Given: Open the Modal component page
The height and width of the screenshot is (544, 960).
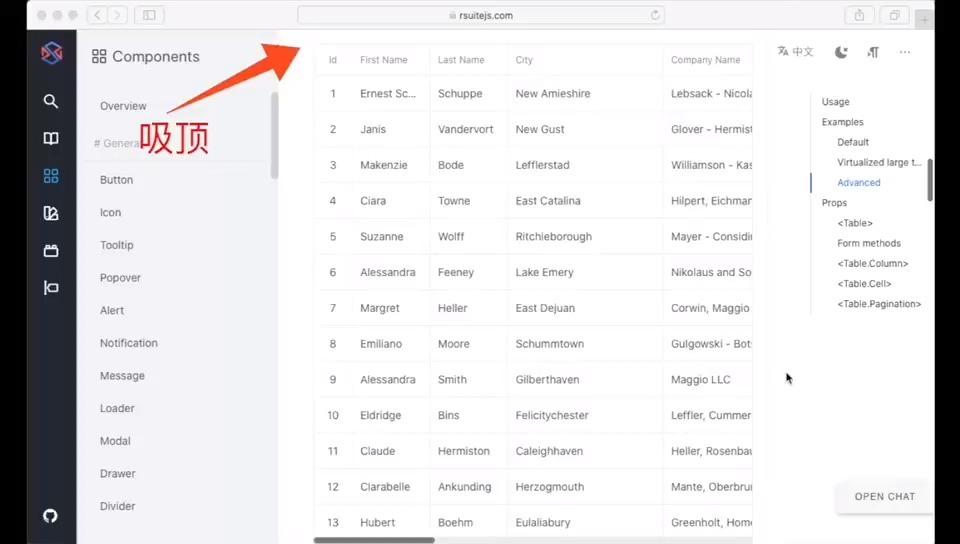Looking at the screenshot, I should point(115,441).
